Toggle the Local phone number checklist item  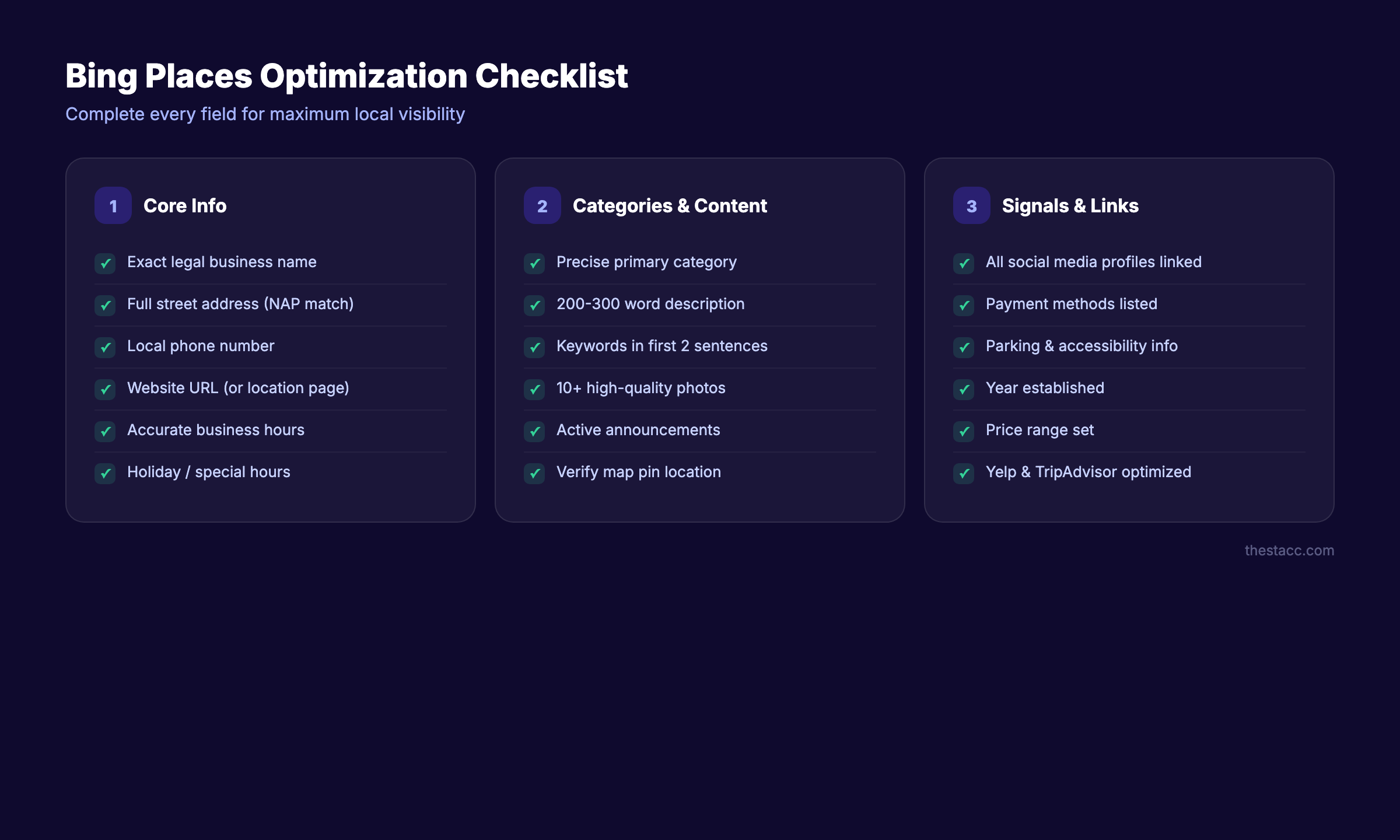[201, 345]
